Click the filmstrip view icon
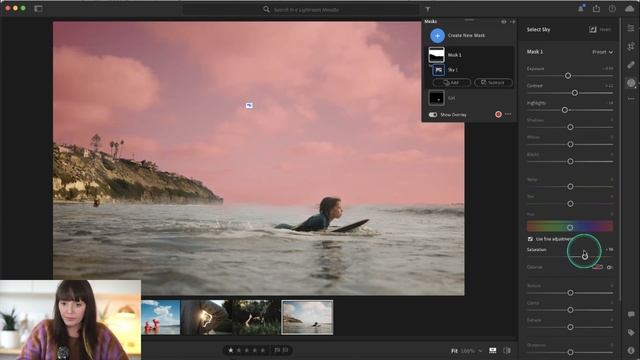This screenshot has width=640, height=360. point(493,351)
